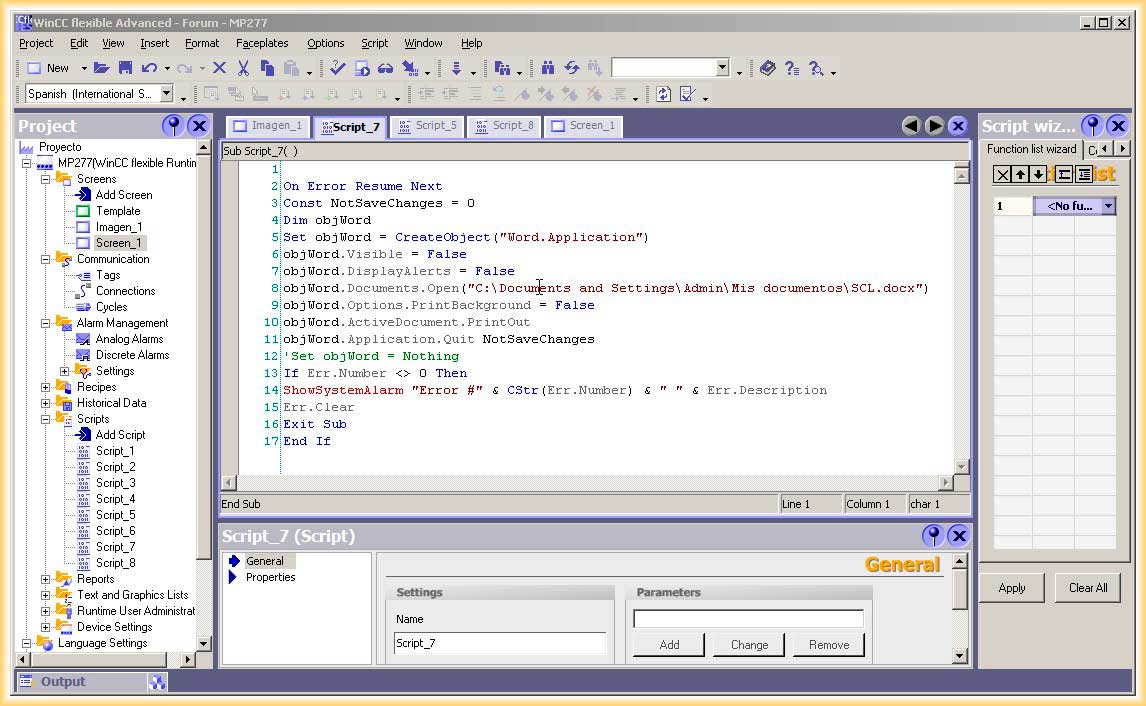Screen dimensions: 1146x706
Task: Expand the Recipes tree node
Action: coord(46,387)
